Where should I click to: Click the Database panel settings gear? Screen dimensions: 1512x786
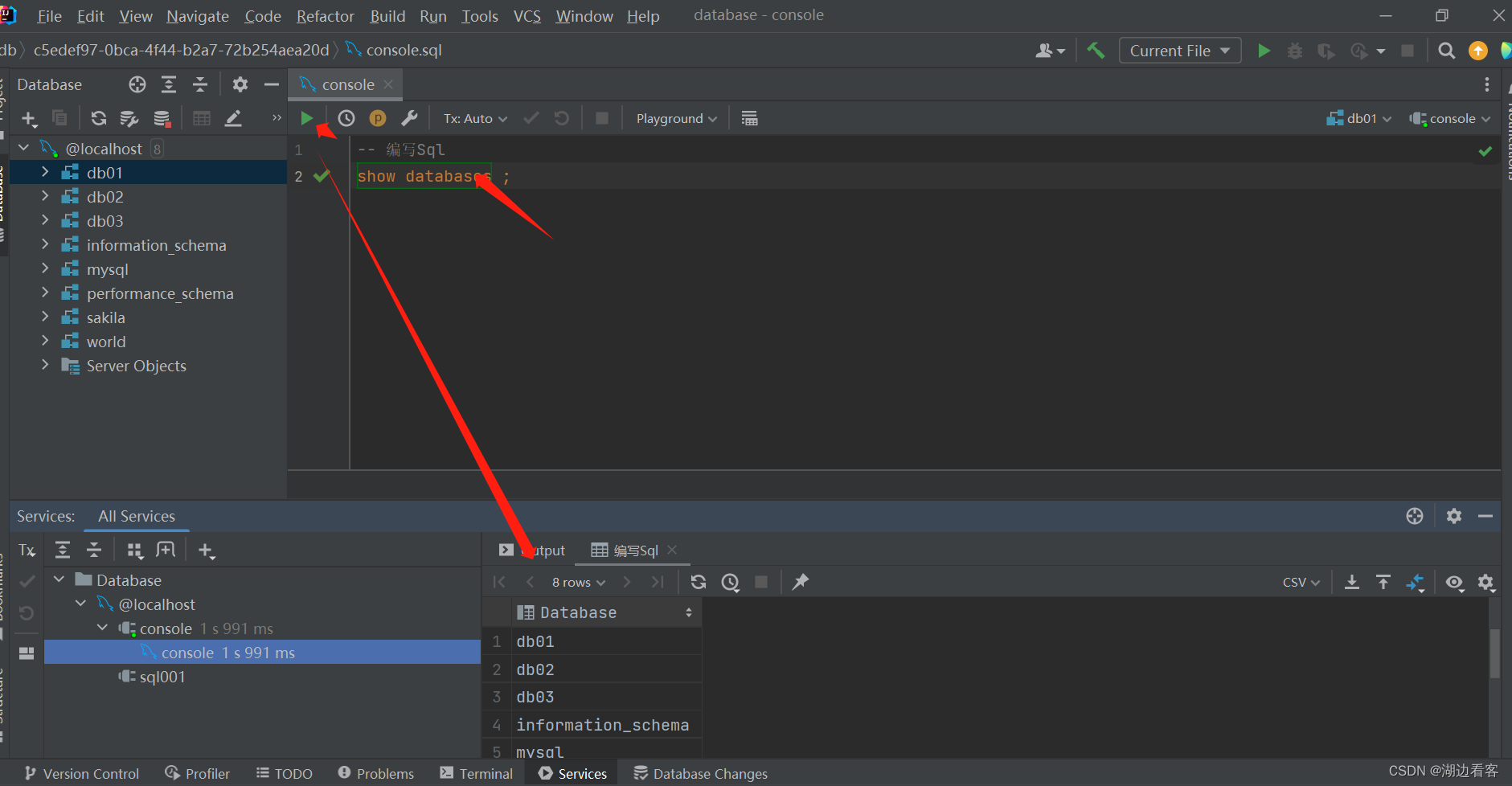(x=240, y=84)
